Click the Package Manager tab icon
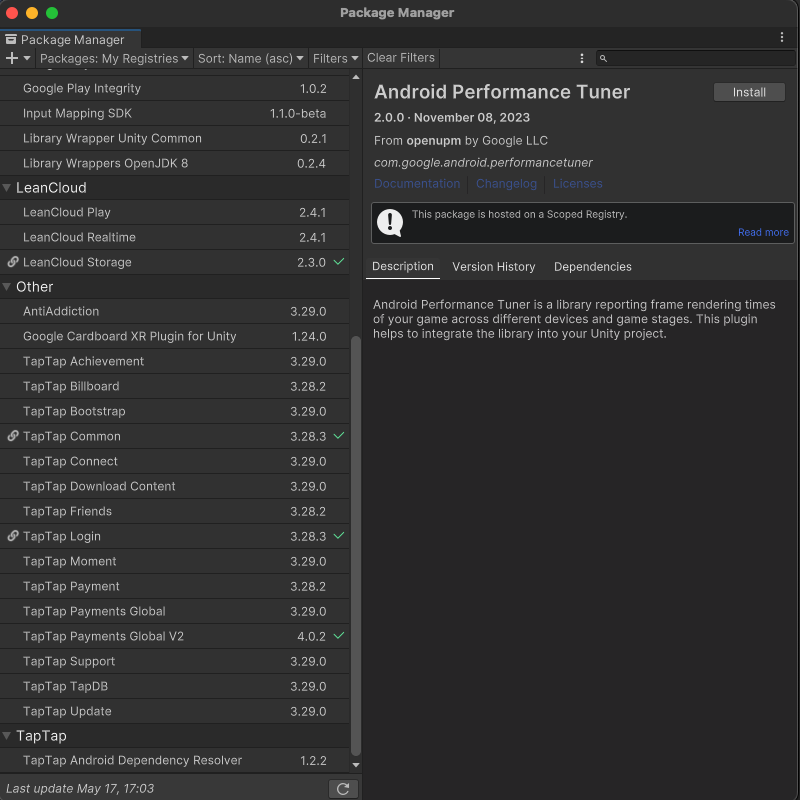800x800 pixels. 10,39
